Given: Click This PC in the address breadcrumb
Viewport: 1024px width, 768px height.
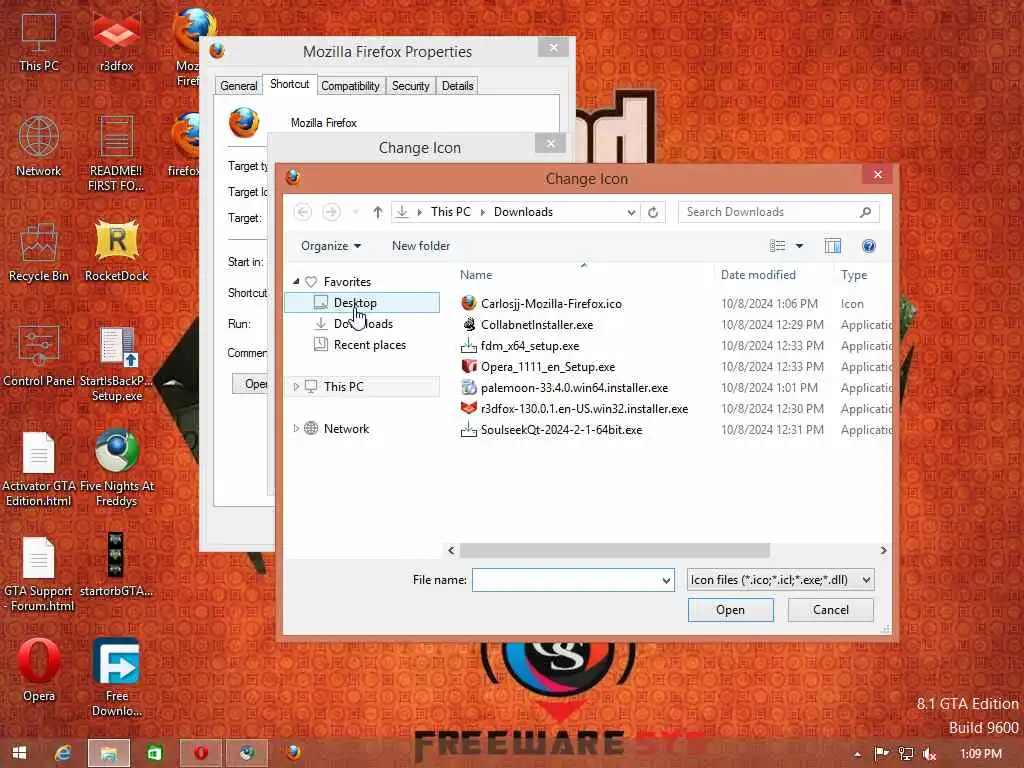Looking at the screenshot, I should point(451,212).
